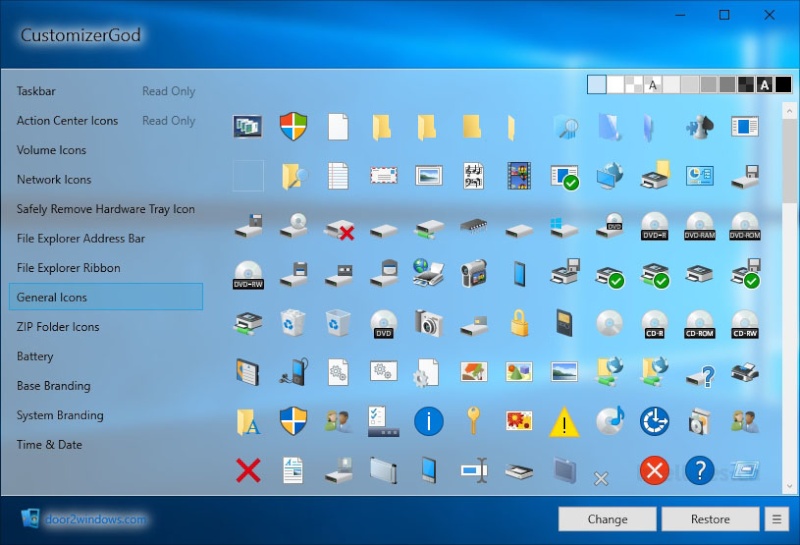Visit the door2windows.com link

95,519
